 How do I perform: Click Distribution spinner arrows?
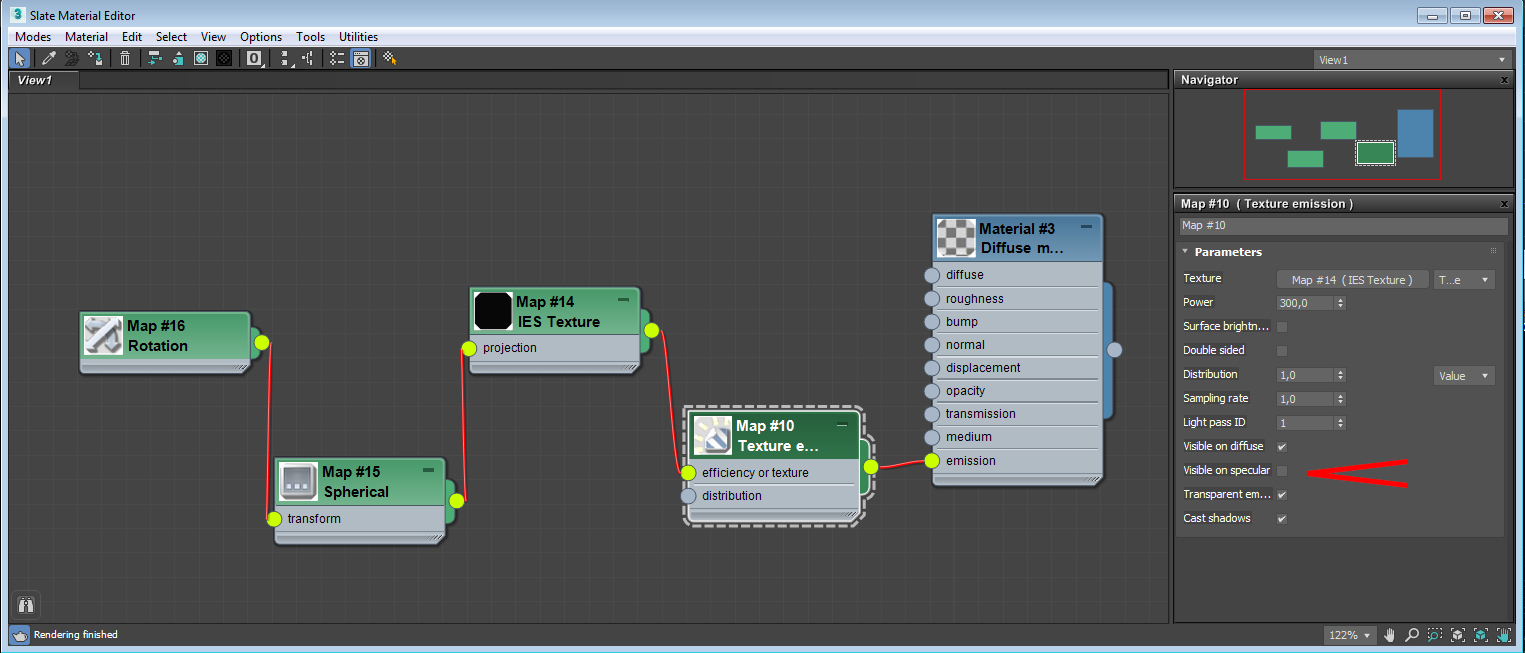(1340, 375)
